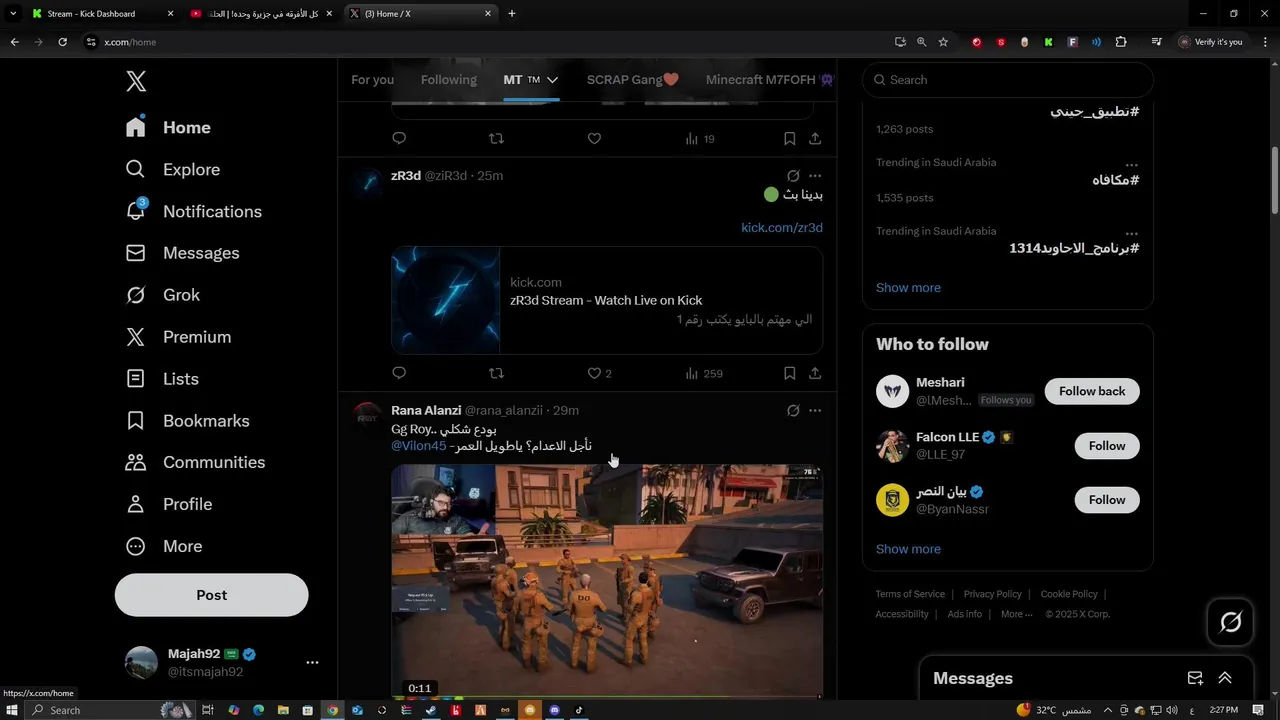1280x720 pixels.
Task: Switch to For you tab
Action: [x=372, y=80]
